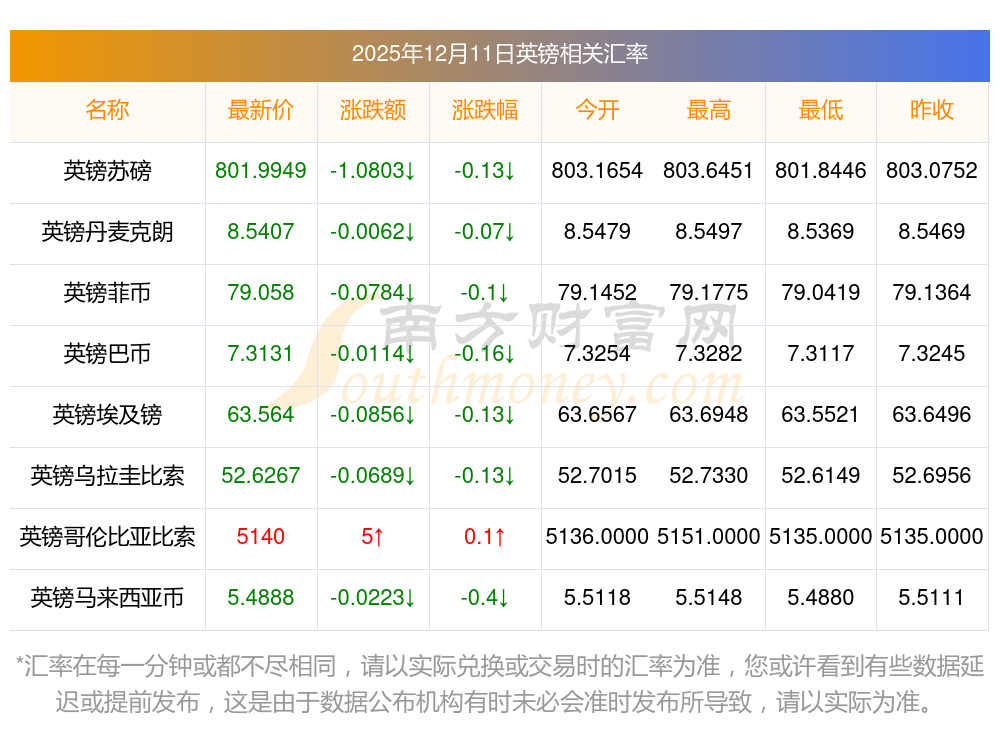This screenshot has height=733, width=1000.
Task: Click the -0.07↓ percentage cell
Action: pos(485,232)
